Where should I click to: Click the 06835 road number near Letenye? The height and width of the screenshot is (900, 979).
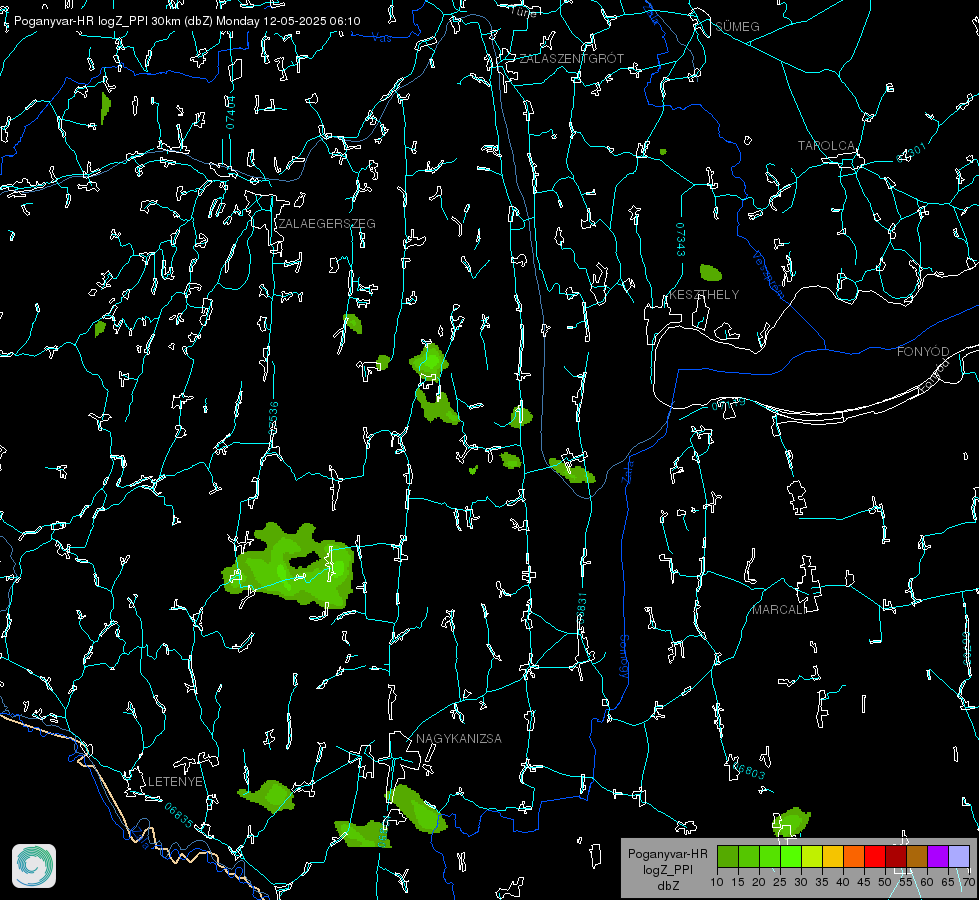point(179,815)
